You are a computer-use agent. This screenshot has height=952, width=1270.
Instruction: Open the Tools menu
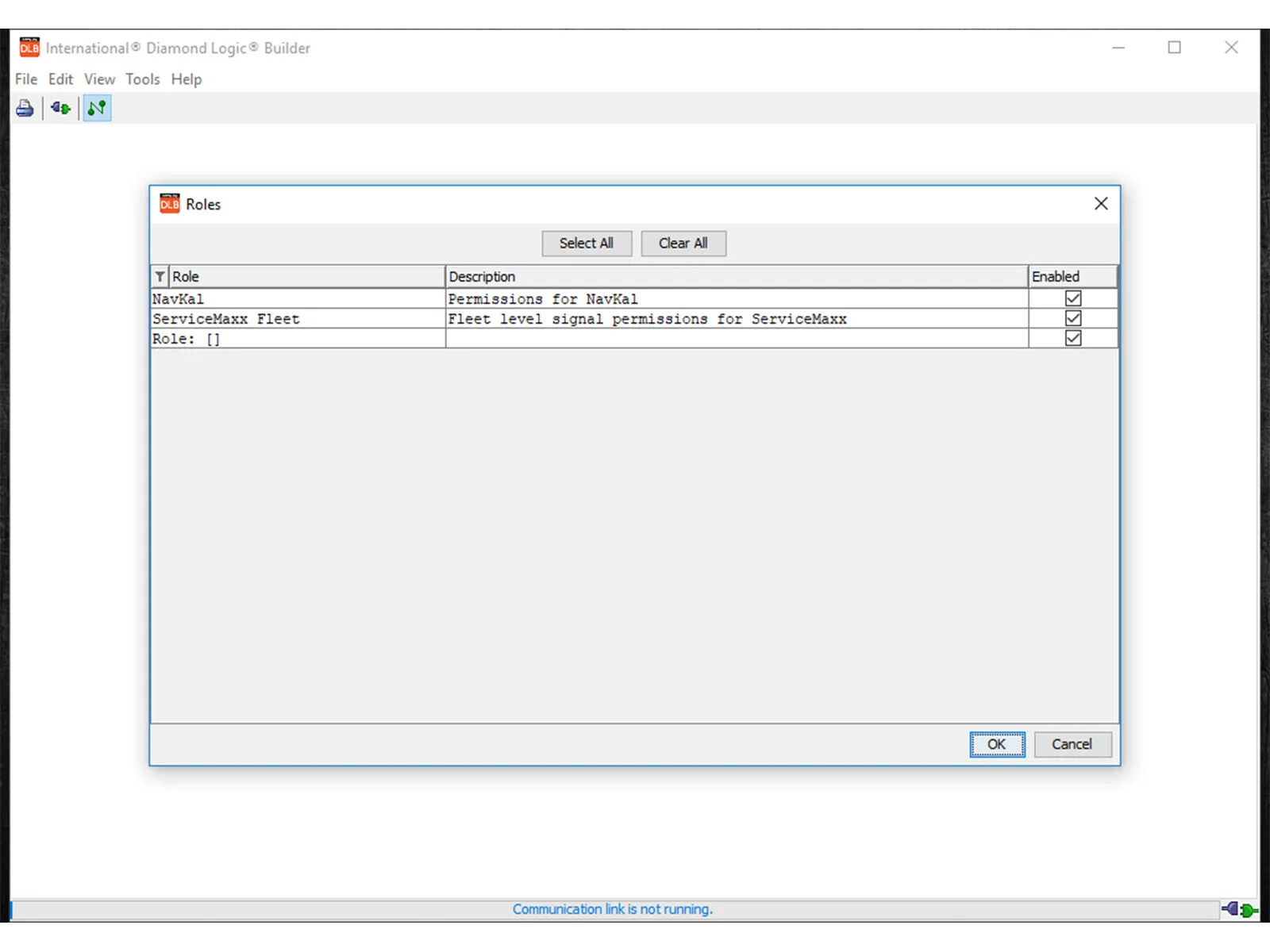(x=143, y=79)
